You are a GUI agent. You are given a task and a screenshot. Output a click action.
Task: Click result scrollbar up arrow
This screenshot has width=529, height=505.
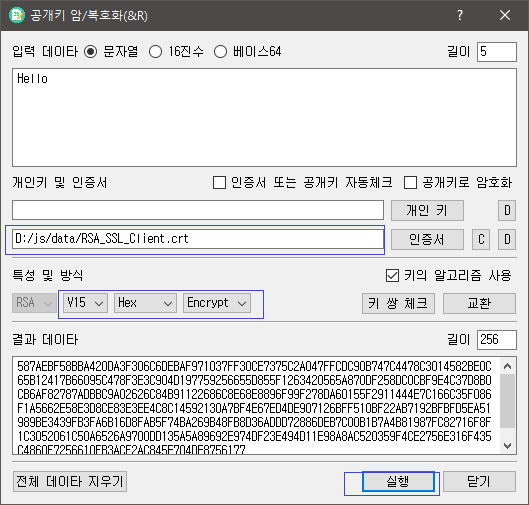507,366
